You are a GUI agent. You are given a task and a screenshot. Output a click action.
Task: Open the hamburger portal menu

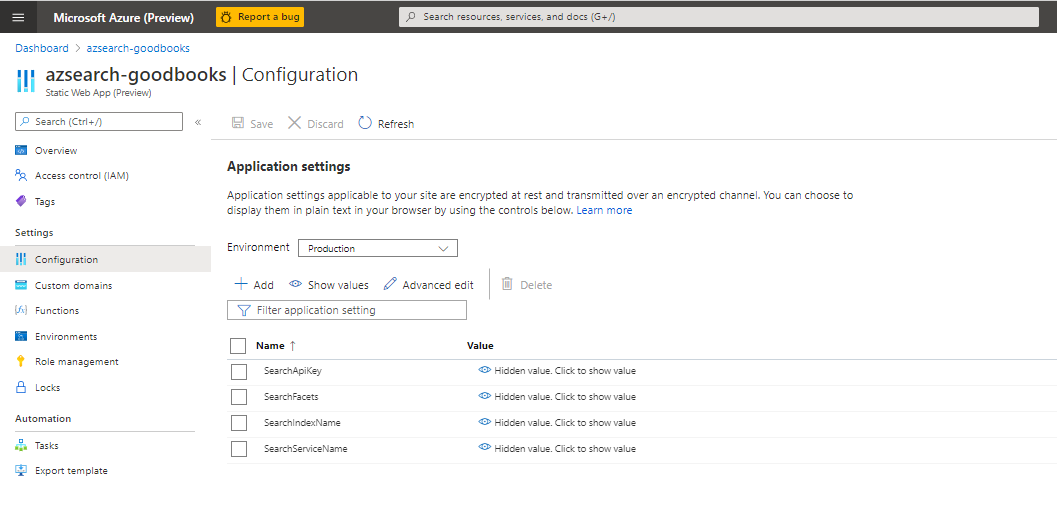(x=18, y=18)
